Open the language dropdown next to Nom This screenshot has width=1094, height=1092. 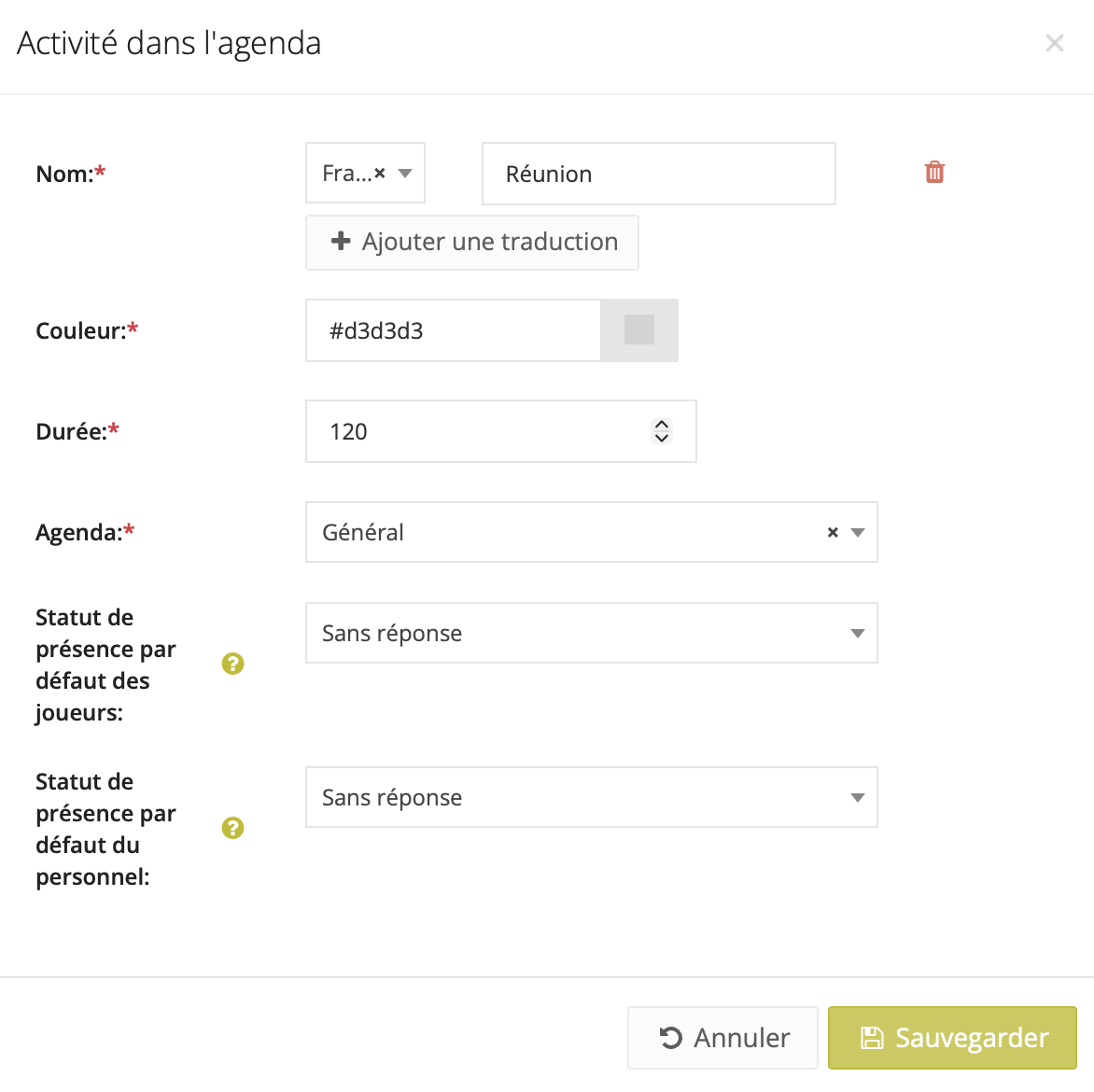[x=405, y=174]
